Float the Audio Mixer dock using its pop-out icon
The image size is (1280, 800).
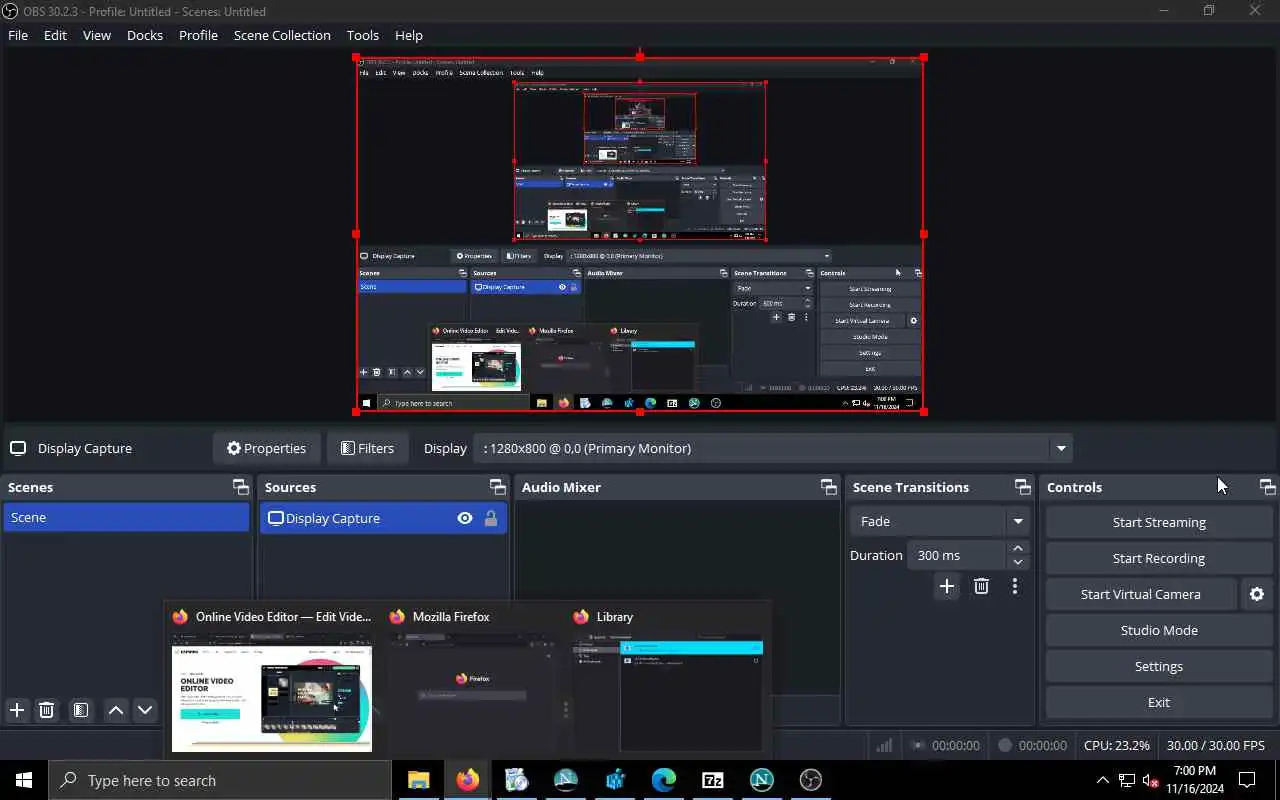(828, 487)
